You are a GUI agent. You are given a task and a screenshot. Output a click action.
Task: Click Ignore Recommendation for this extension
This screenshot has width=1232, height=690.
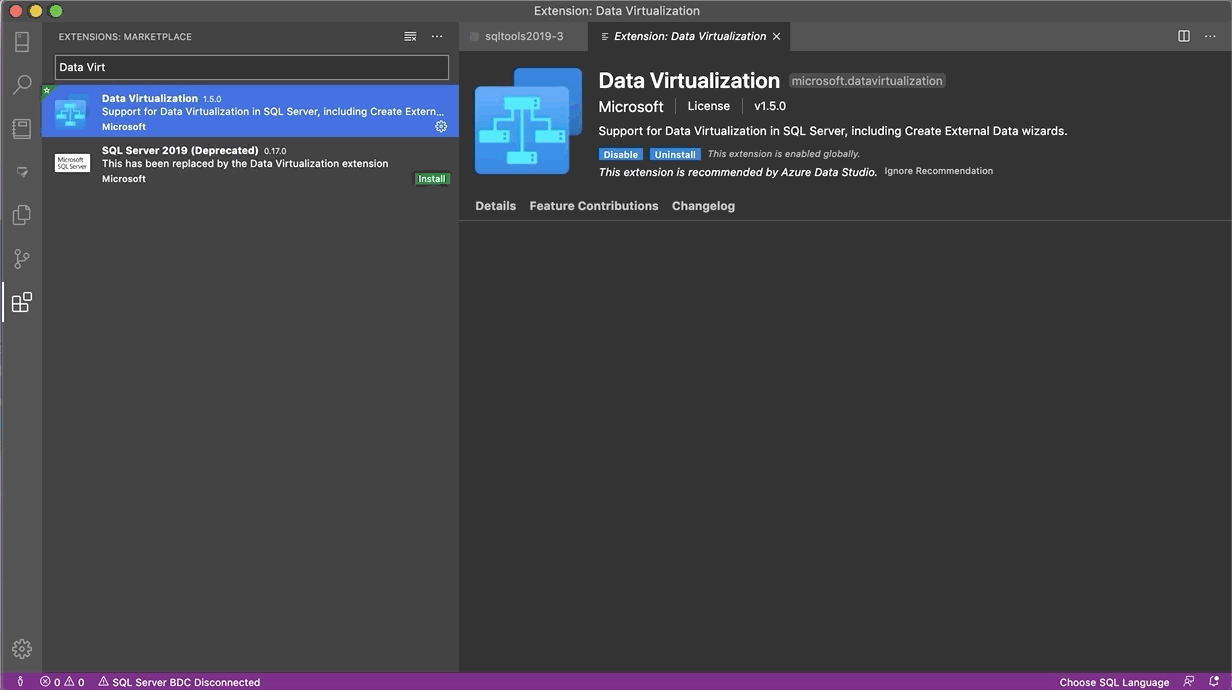(938, 170)
